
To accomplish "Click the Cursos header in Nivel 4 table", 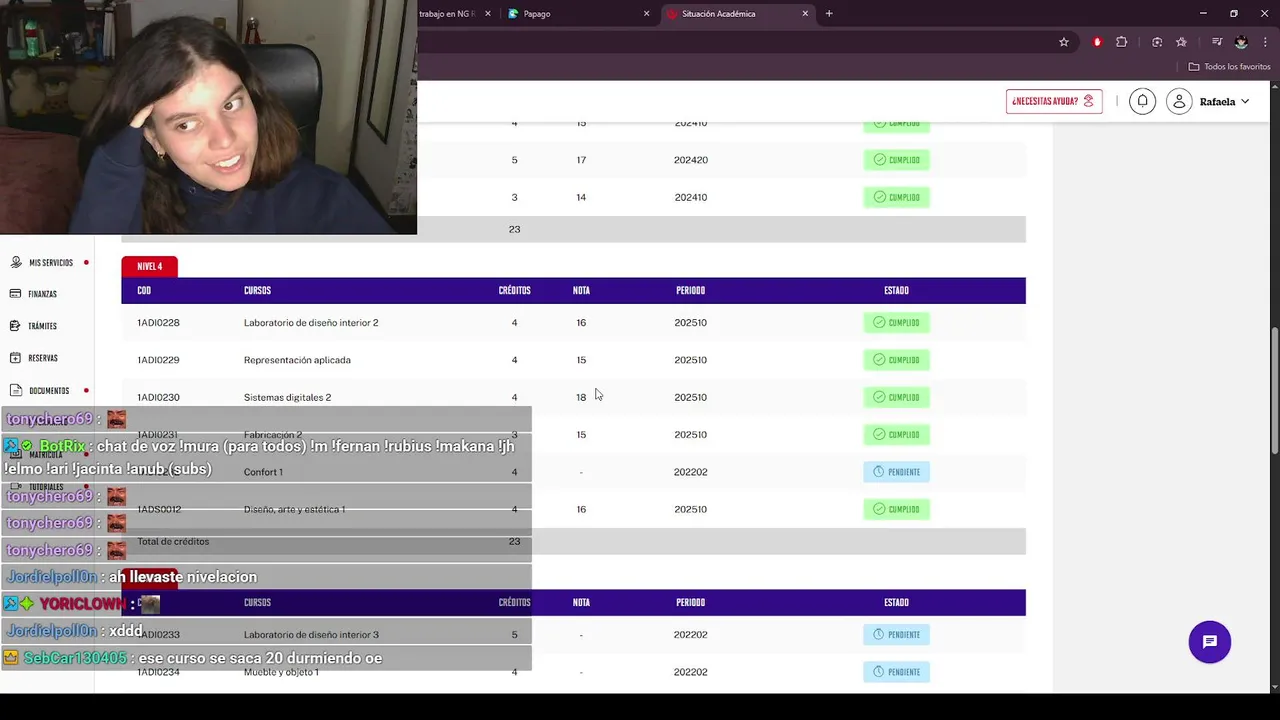I will 257,291.
